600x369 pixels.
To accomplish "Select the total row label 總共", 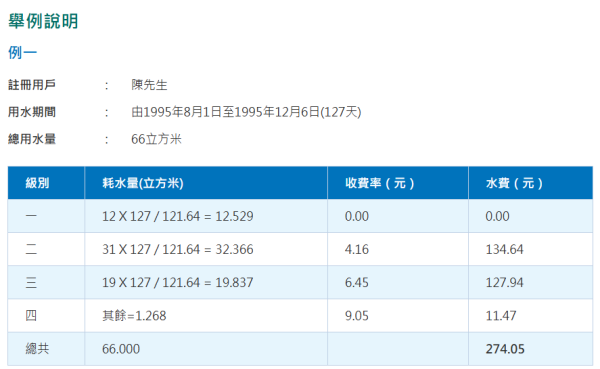I will tap(38, 349).
